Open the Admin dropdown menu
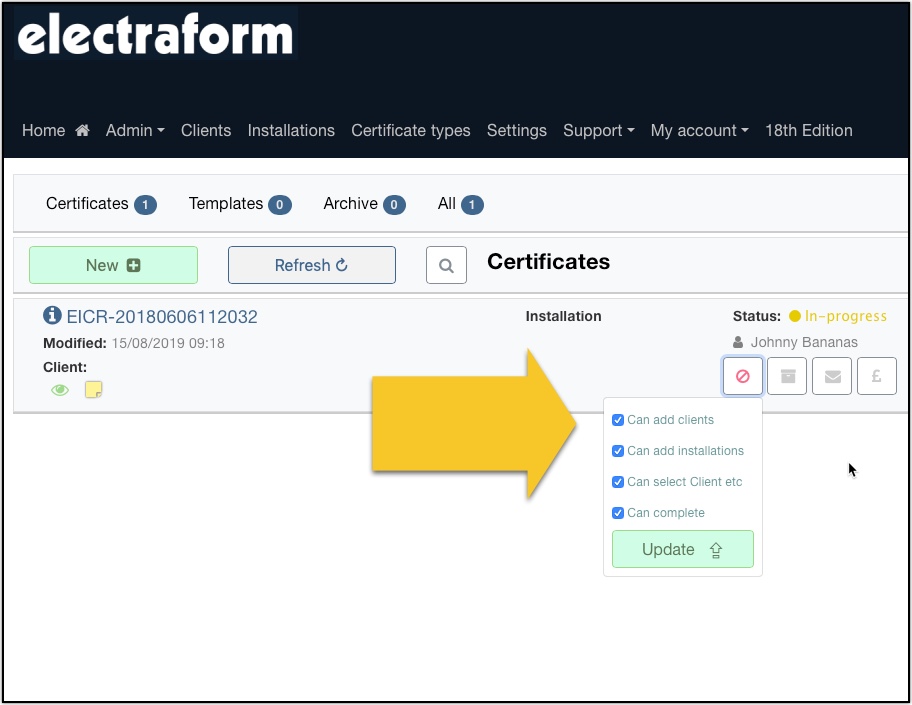The height and width of the screenshot is (705, 912). 135,130
